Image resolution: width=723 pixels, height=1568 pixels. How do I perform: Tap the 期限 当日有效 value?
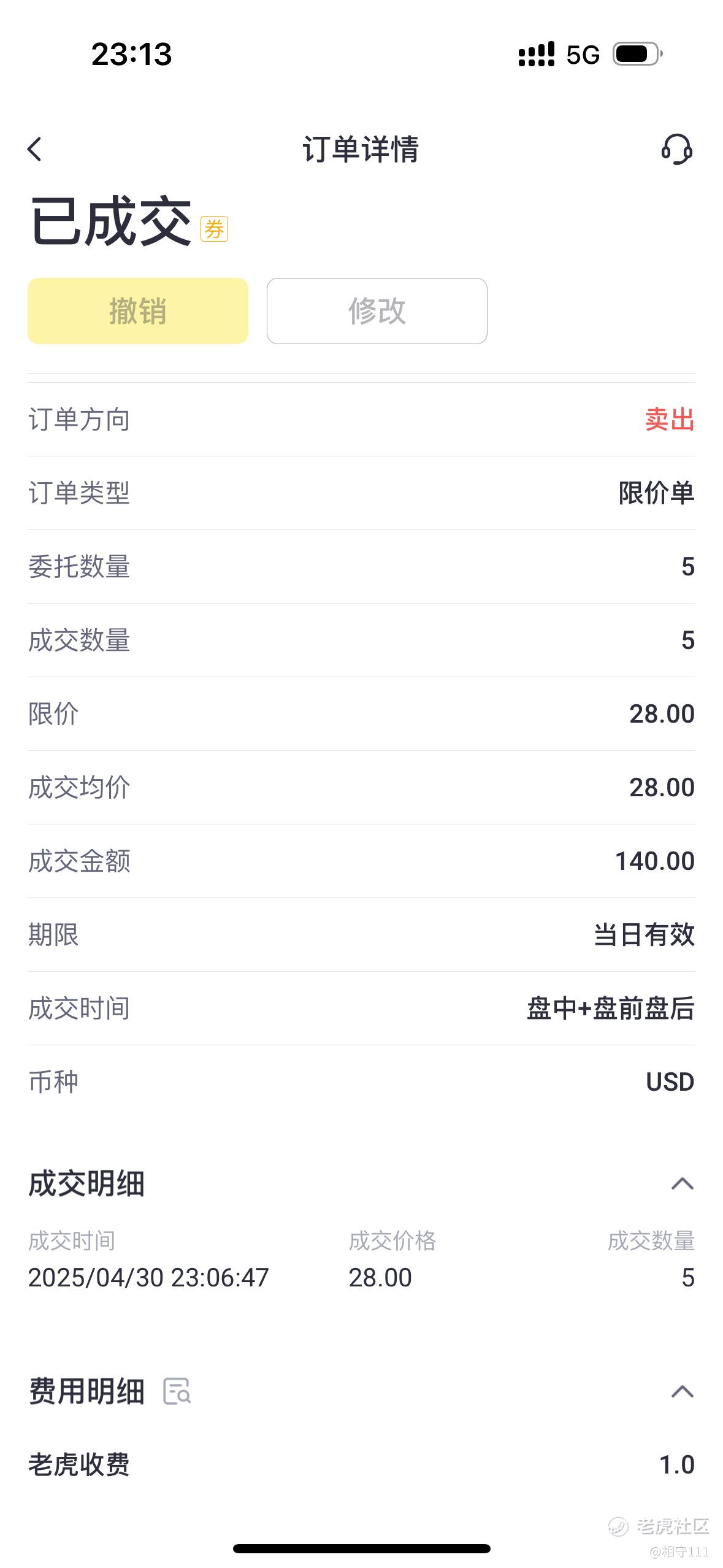(643, 935)
